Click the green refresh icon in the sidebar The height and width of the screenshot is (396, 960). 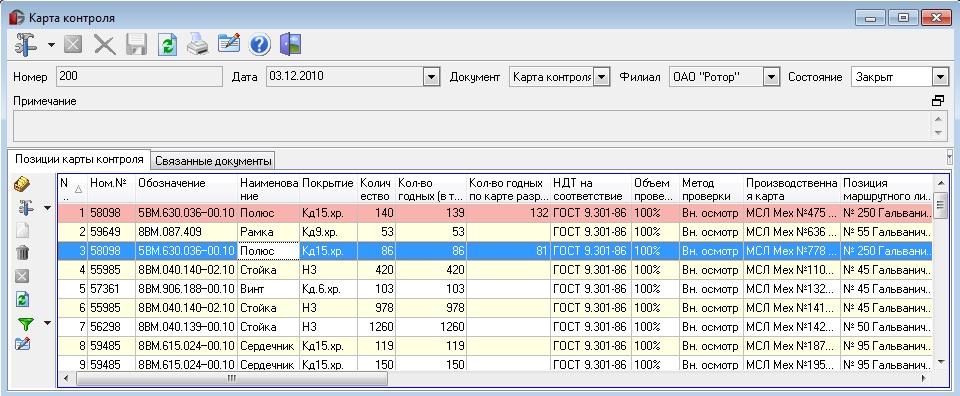point(22,299)
